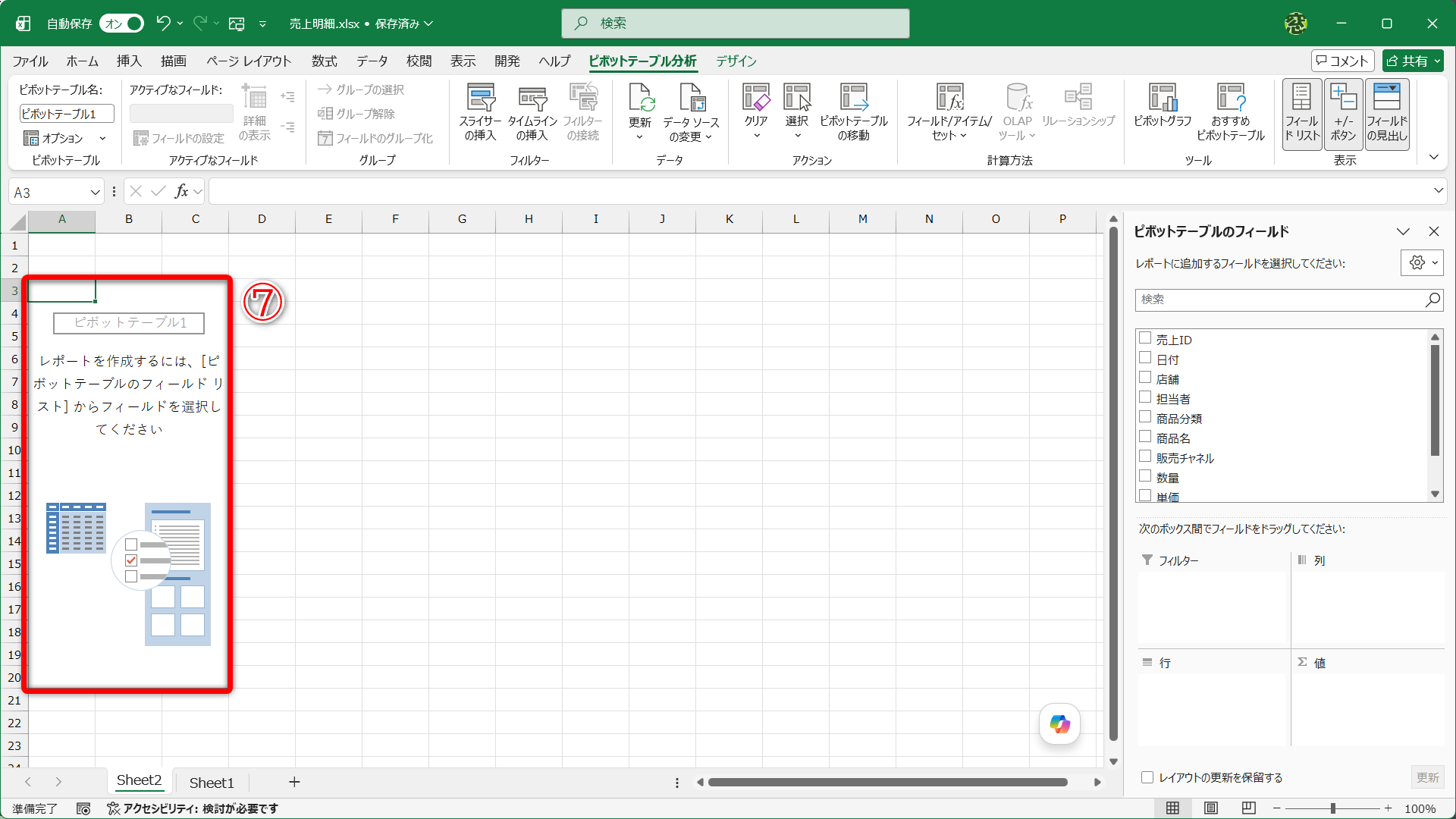Add a new sheet with plus icon
The height and width of the screenshot is (819, 1456).
tap(294, 782)
